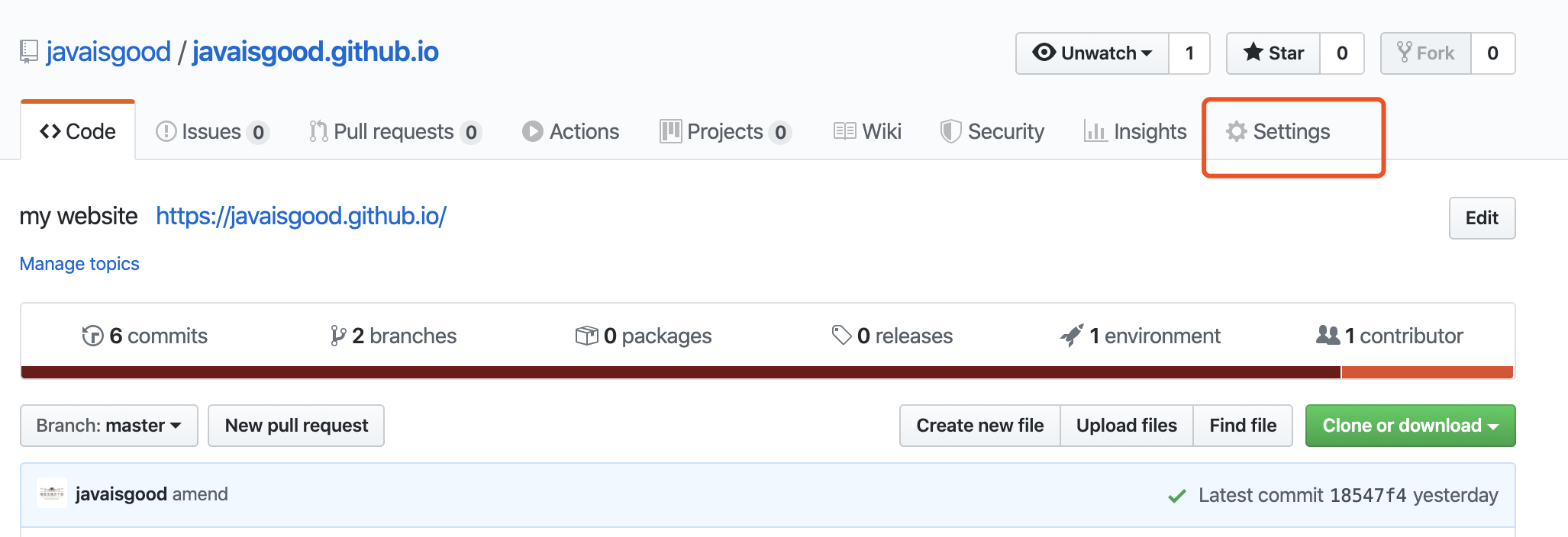Click the commits history clock icon
The width and height of the screenshot is (1568, 537).
pyautogui.click(x=92, y=336)
